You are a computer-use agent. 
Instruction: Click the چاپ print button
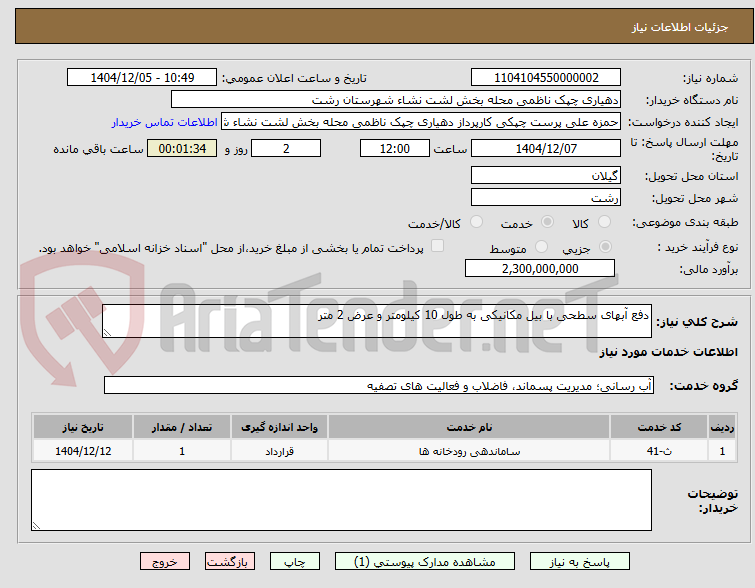[295, 562]
